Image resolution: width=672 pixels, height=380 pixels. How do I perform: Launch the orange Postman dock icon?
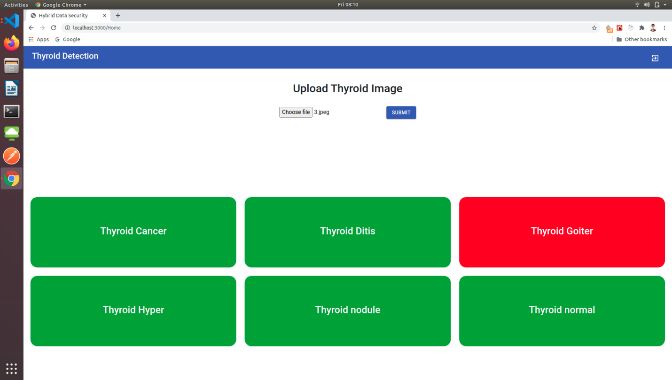click(12, 156)
